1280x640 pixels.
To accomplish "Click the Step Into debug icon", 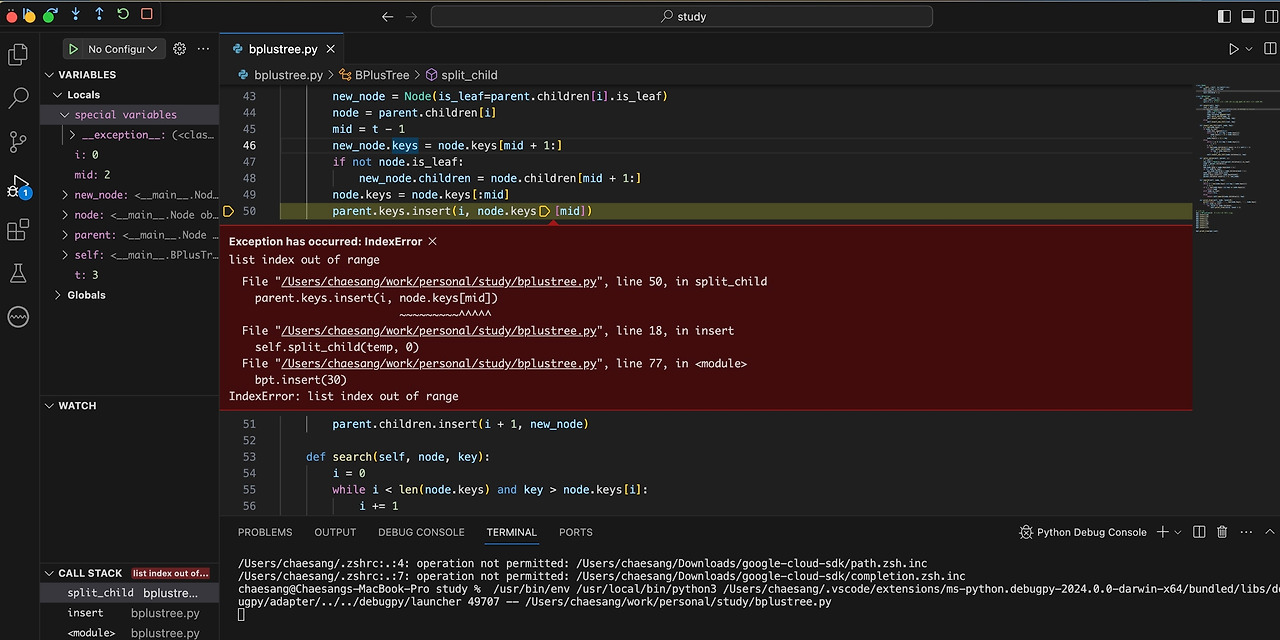I will pos(75,14).
